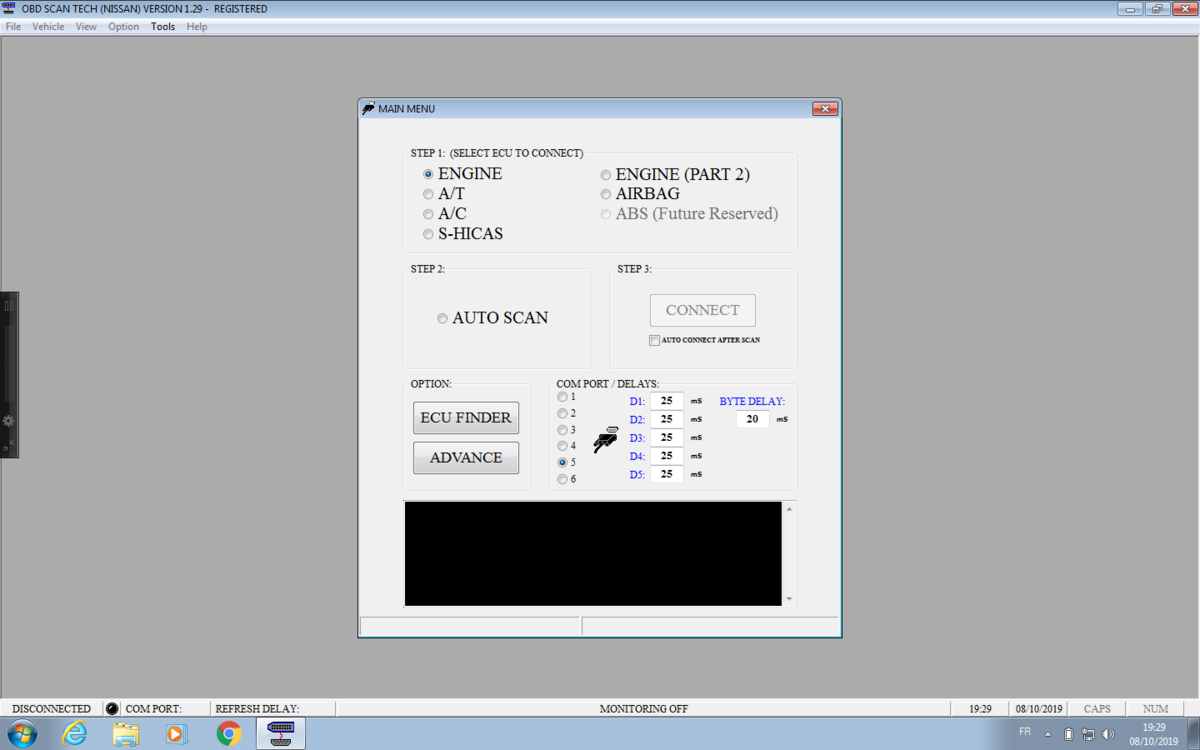This screenshot has height=750, width=1200.
Task: Click the log scrollbar up arrow
Action: (x=790, y=509)
